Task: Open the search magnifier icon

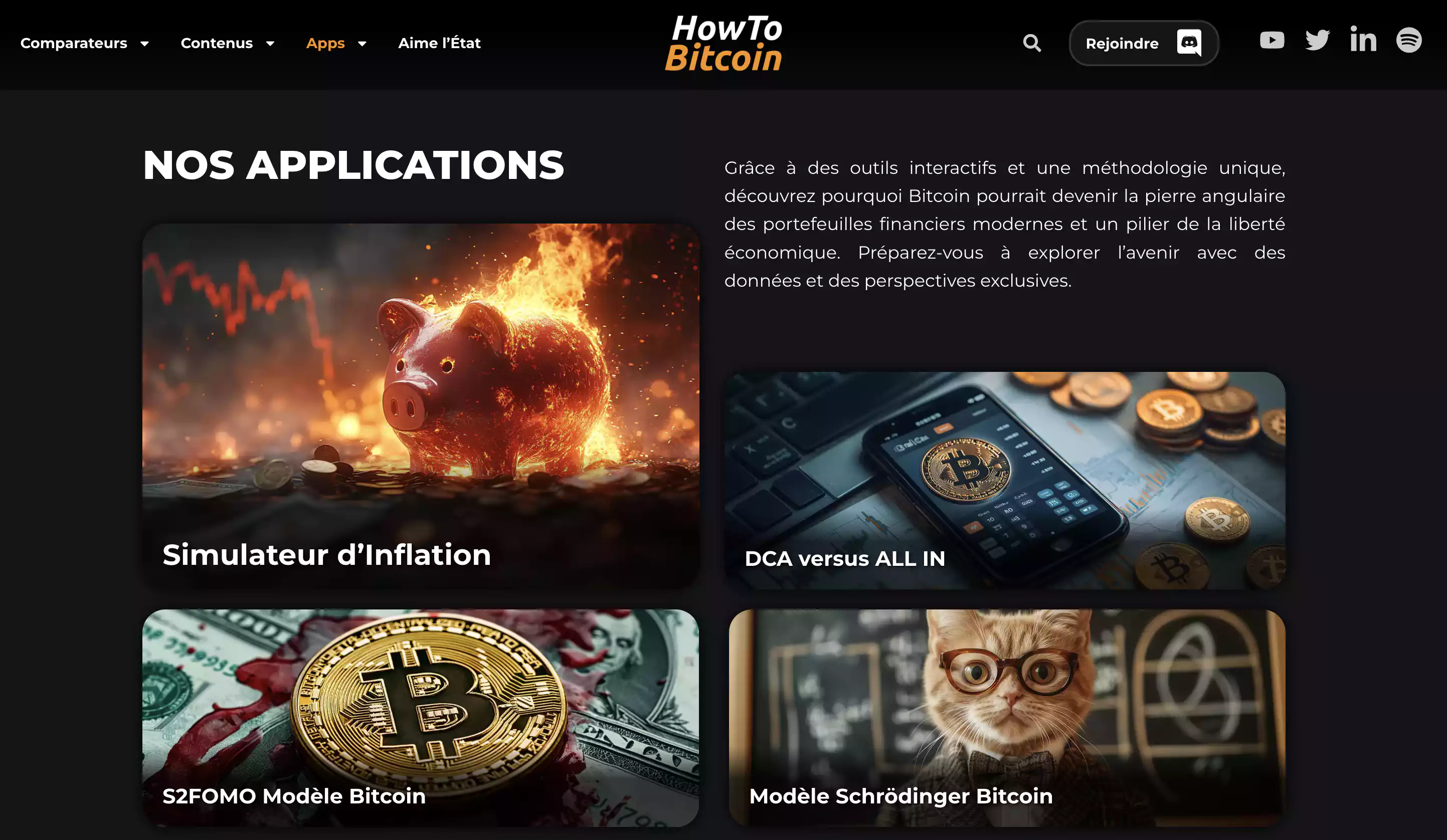Action: [1032, 43]
